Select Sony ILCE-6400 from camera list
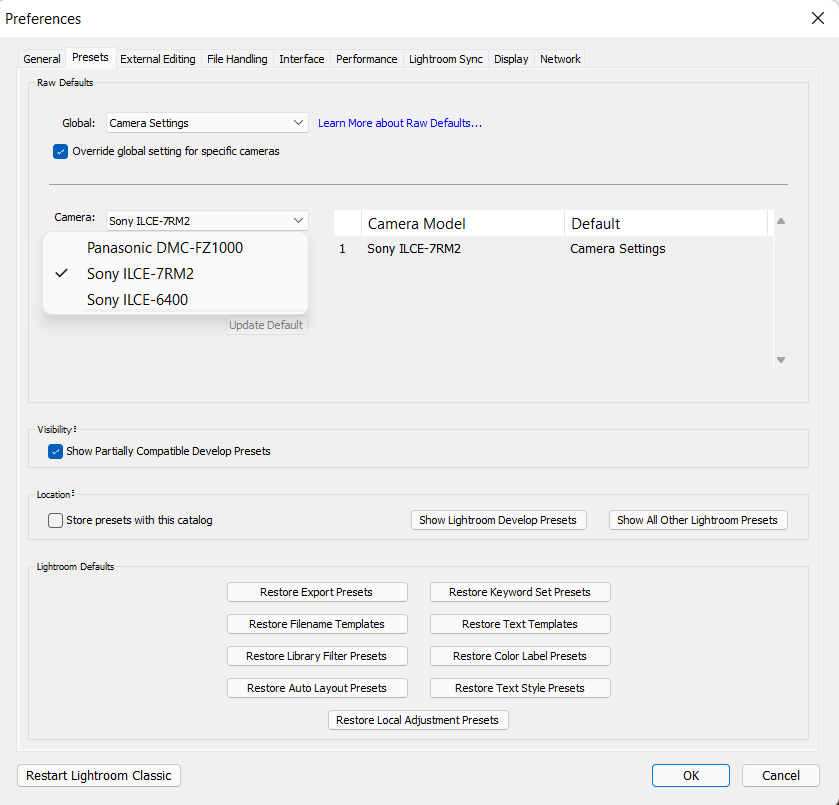Screen dimensions: 839x805 pos(137,300)
